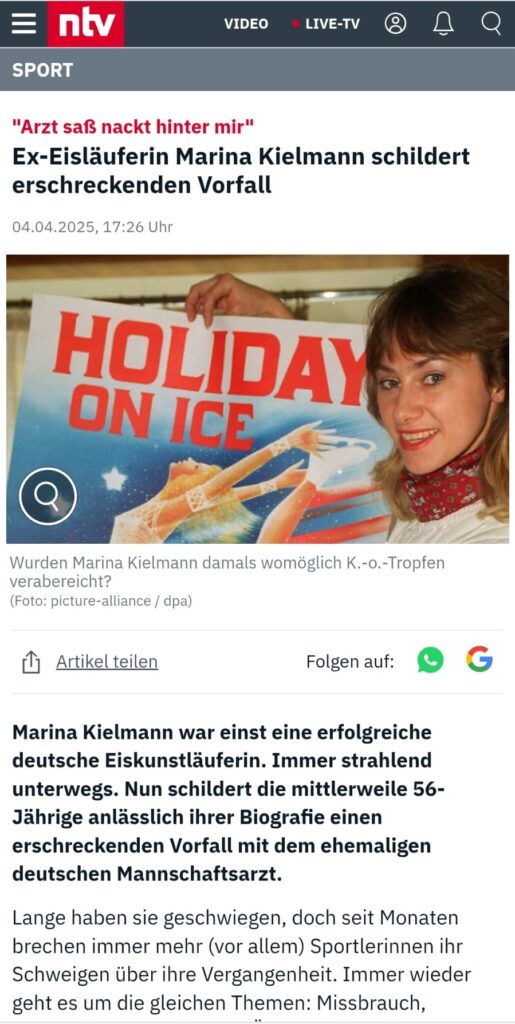Screen dimensions: 515x1024
Task: Follow ntv on WhatsApp
Action: tap(430, 660)
